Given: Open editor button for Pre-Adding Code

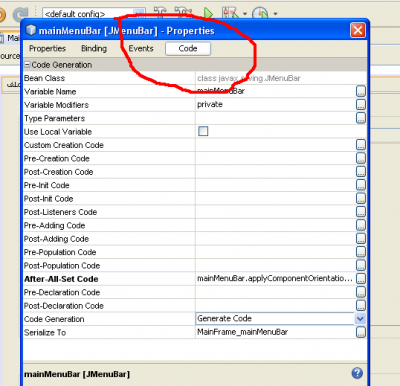Looking at the screenshot, I should [361, 225].
